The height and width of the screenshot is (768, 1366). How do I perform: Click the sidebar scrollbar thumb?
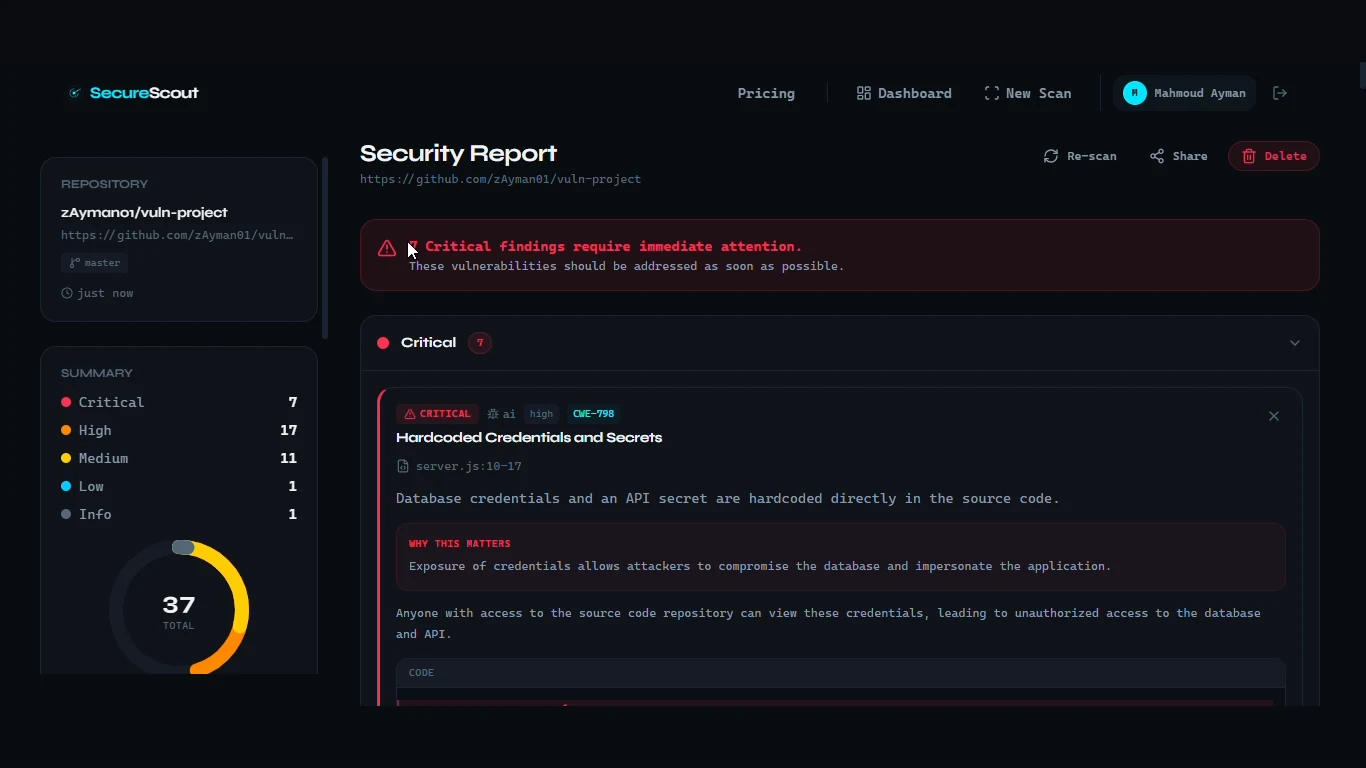325,247
